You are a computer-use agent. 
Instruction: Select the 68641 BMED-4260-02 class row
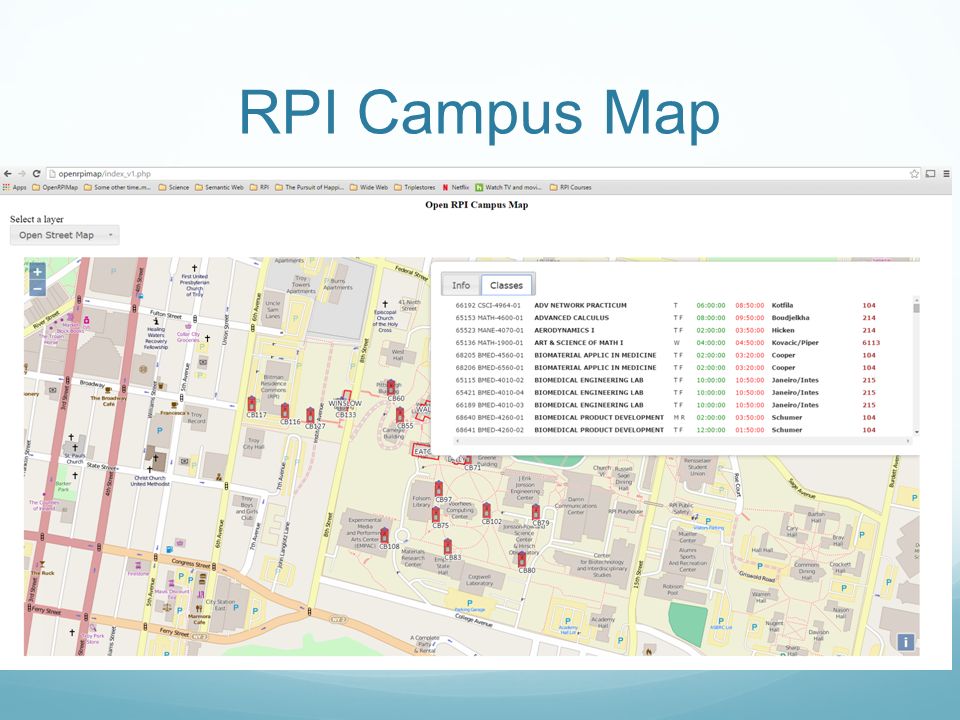coord(666,430)
